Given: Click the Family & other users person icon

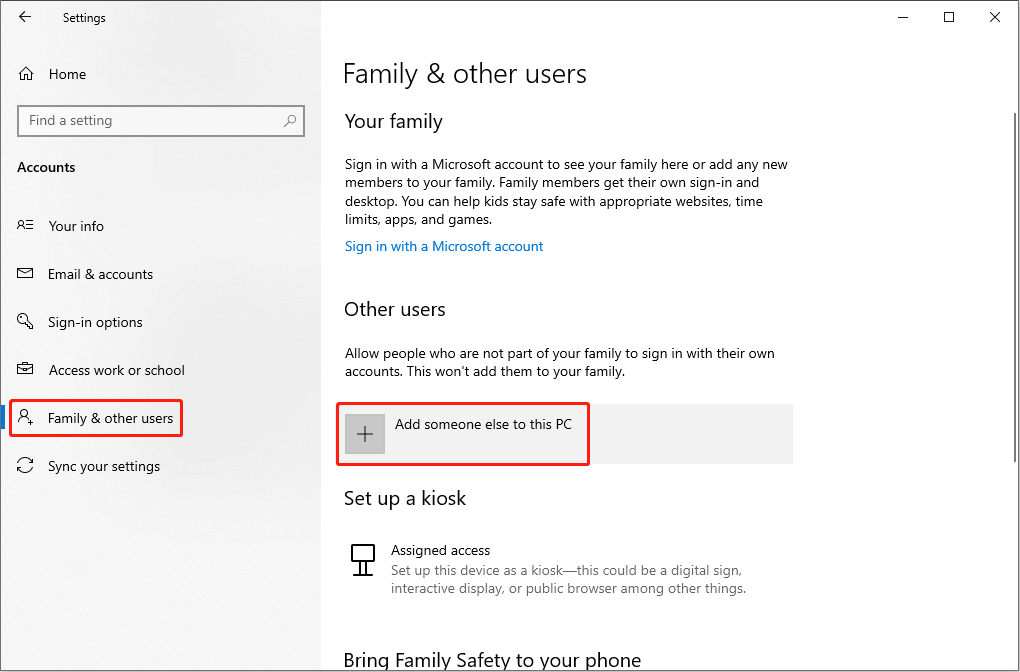Looking at the screenshot, I should coord(25,417).
